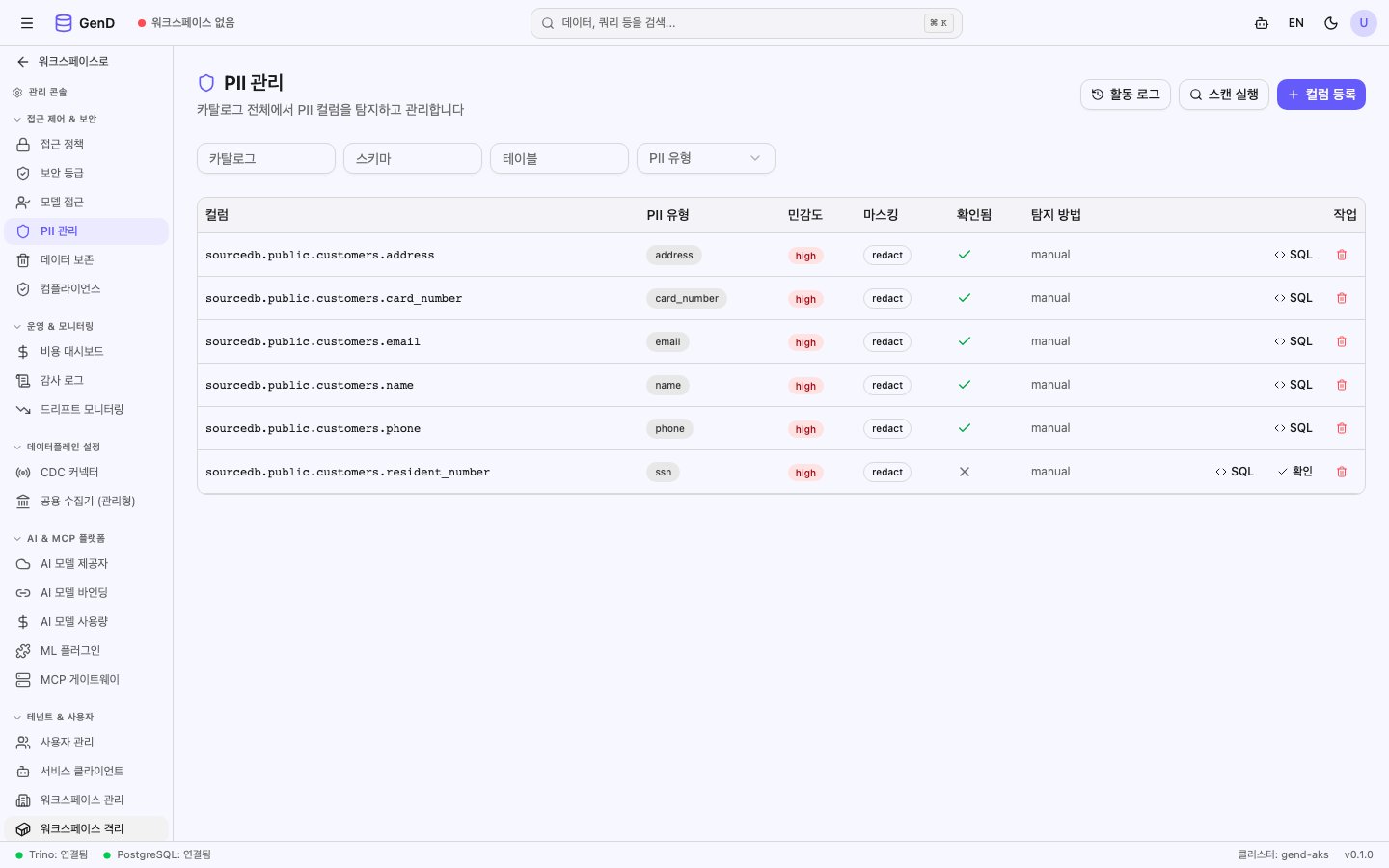Viewport: 1389px width, 868px height.
Task: Show SQL for customers.resident_number row
Action: pyautogui.click(x=1235, y=472)
